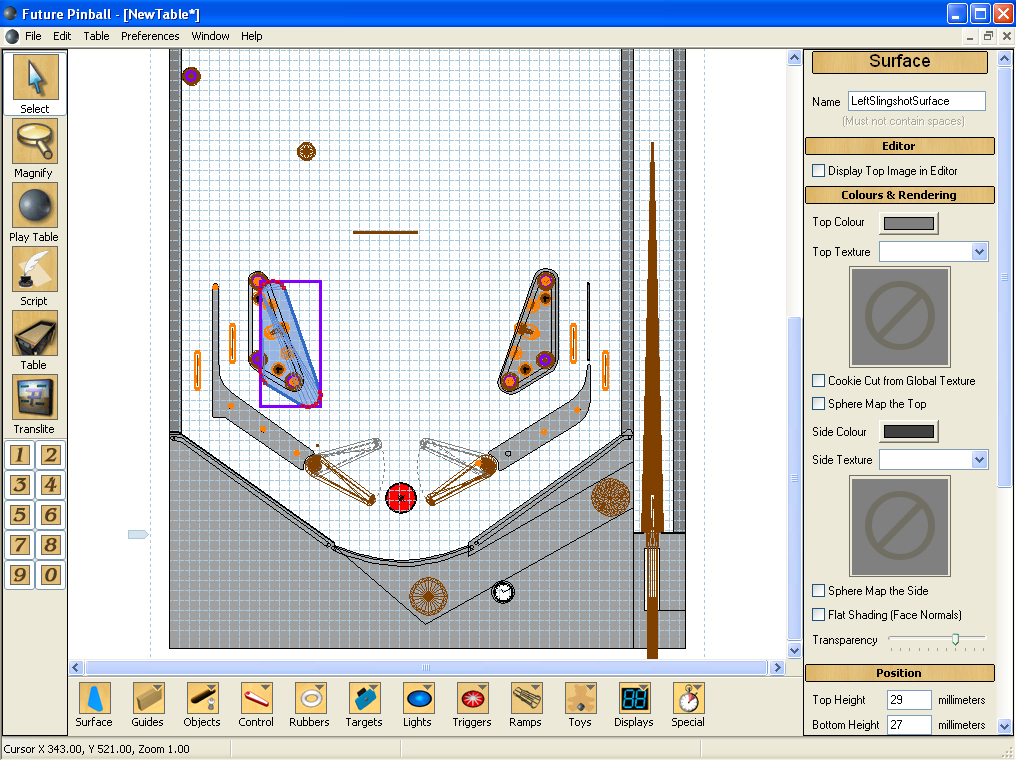Open the Toys tool group

click(580, 705)
